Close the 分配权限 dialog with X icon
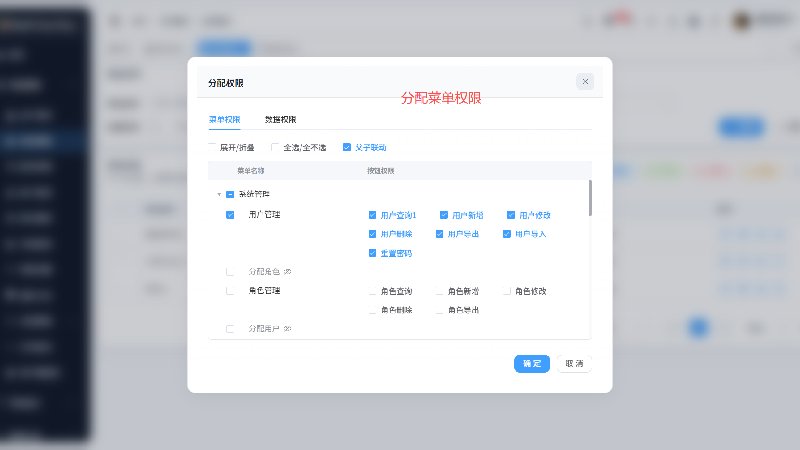The width and height of the screenshot is (800, 450). click(585, 82)
